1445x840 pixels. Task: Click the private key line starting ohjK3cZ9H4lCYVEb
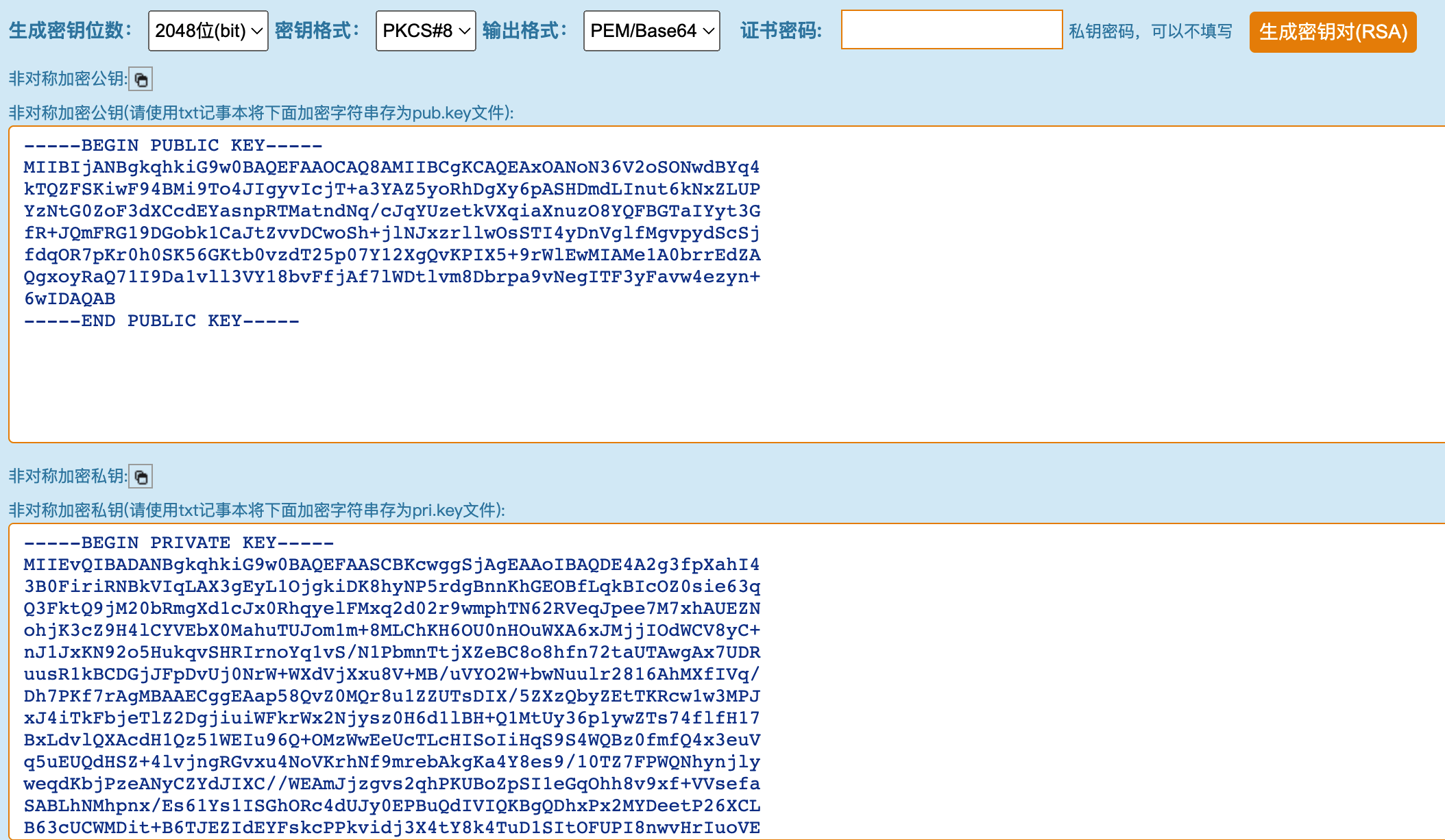tap(391, 630)
